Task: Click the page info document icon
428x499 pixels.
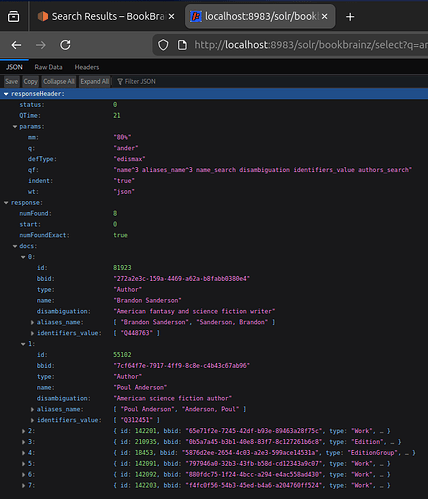Action: pyautogui.click(x=182, y=45)
